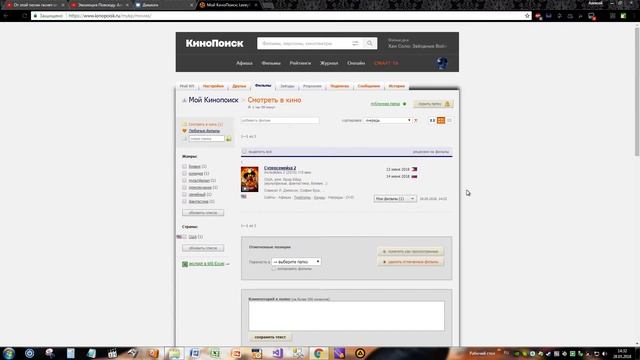Screen dimensions: 640x360
Task: Open the Любимые фильмы folder link
Action: pos(204,131)
